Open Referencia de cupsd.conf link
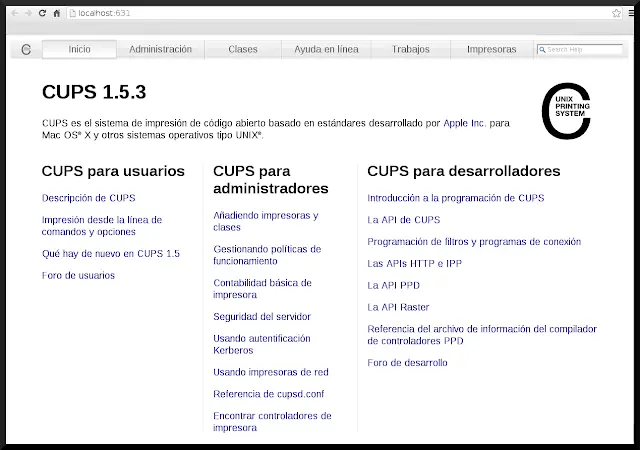Screen dimensions: 640x450 [x=269, y=394]
